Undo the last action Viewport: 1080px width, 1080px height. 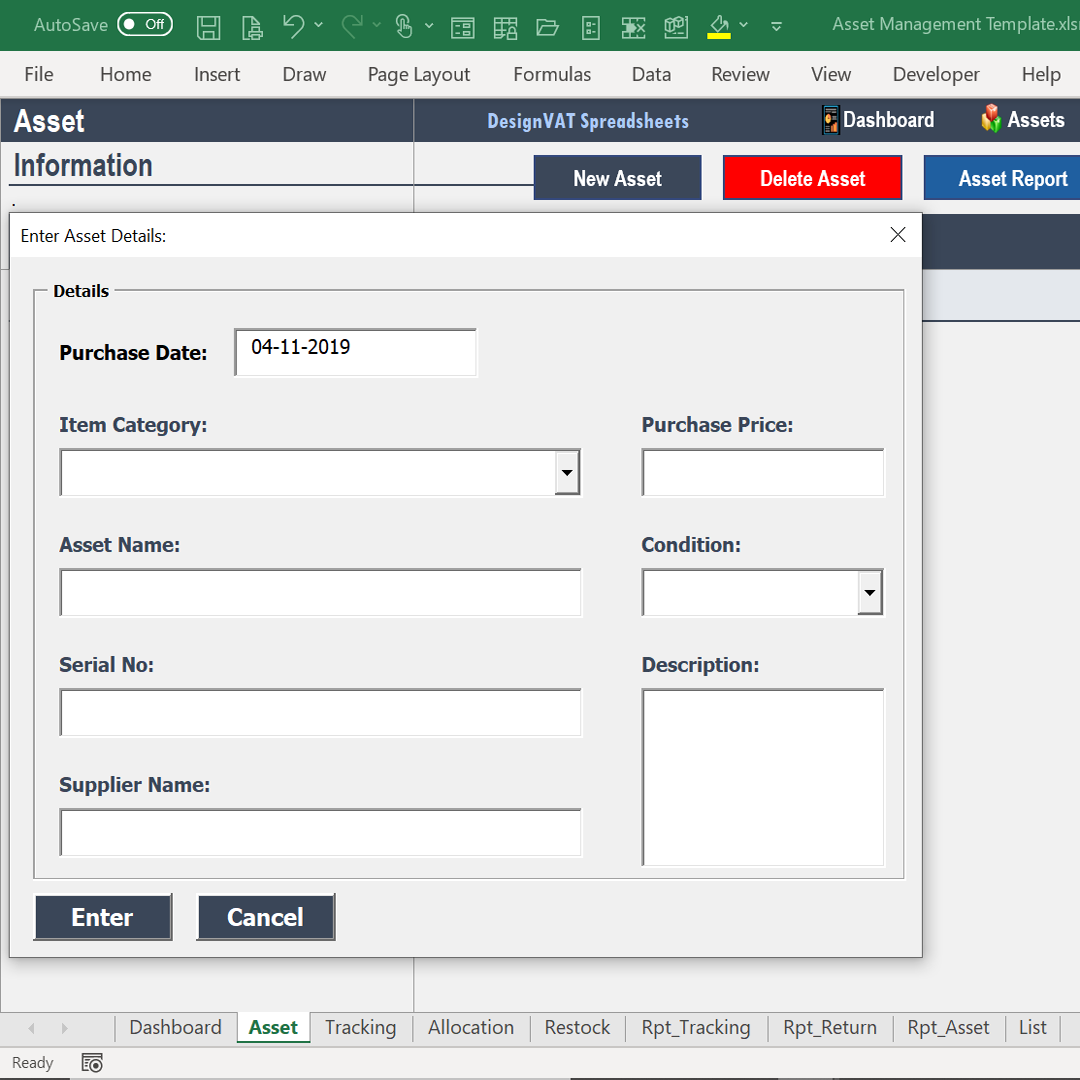coord(293,27)
